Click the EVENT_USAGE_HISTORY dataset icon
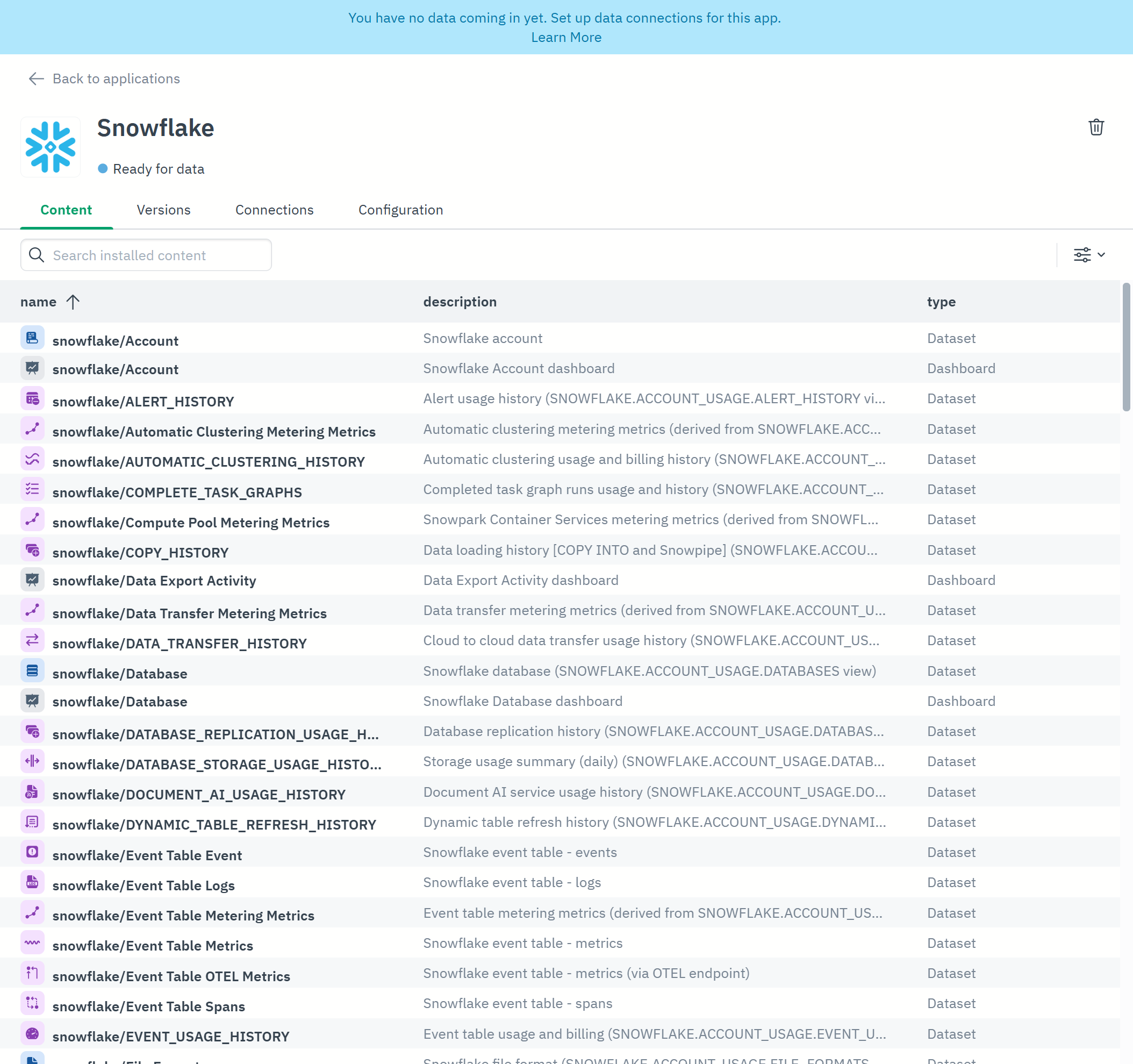Viewport: 1133px width, 1064px height. pyautogui.click(x=32, y=1033)
